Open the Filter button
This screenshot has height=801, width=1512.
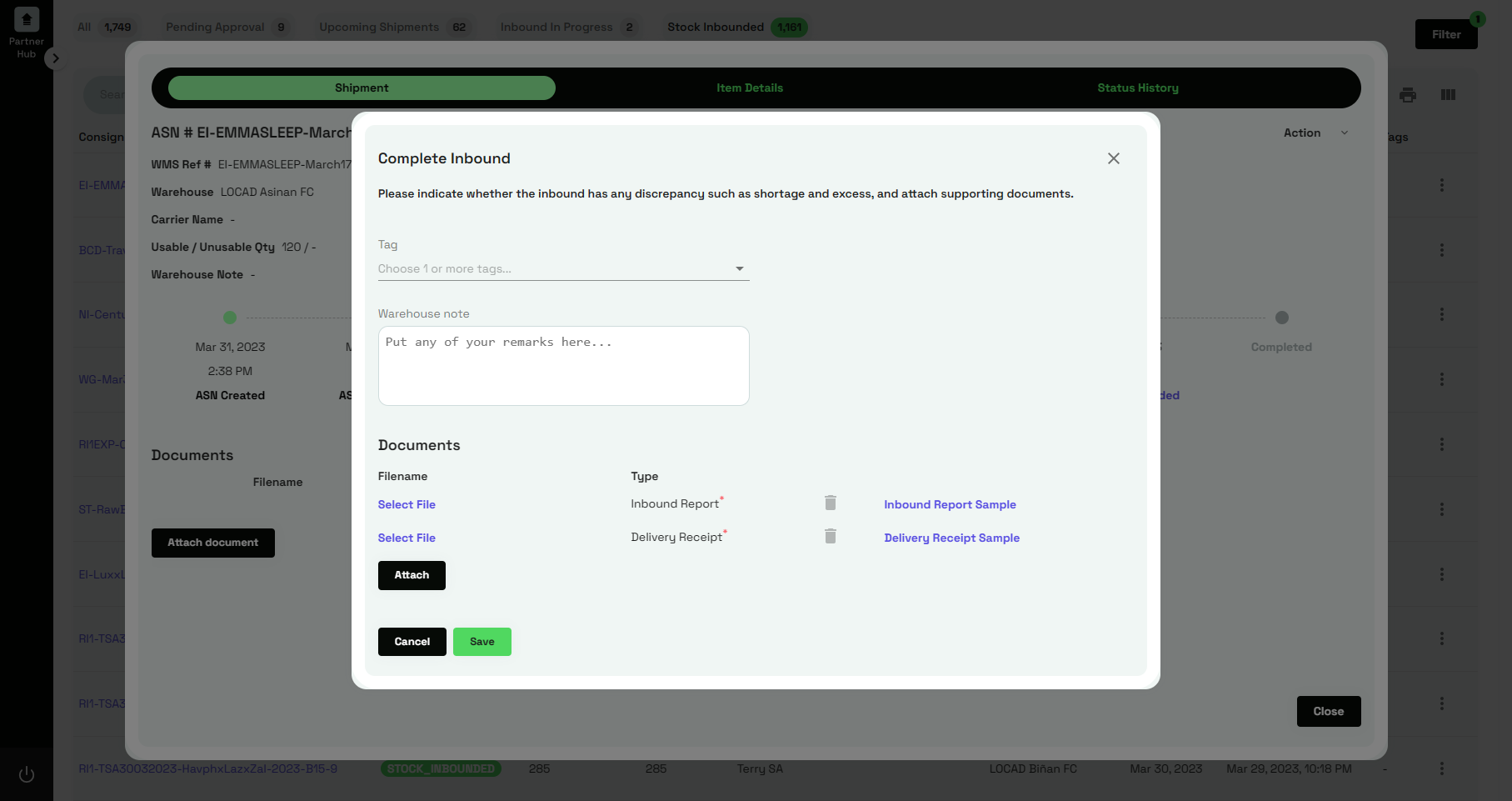tap(1446, 34)
